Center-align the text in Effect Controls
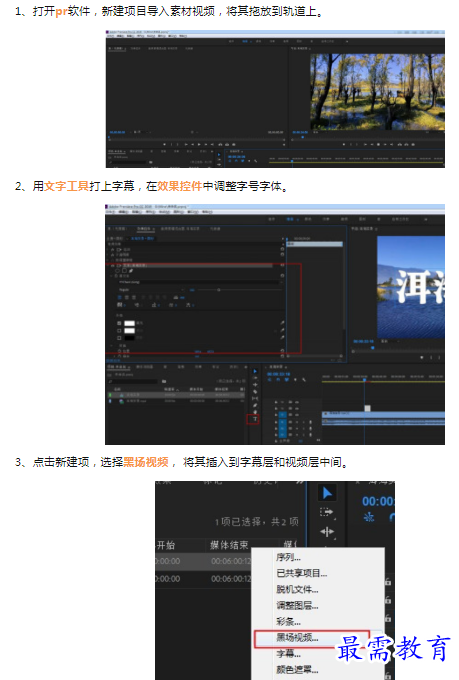Viewport: 459px width, 680px height. pos(127,298)
